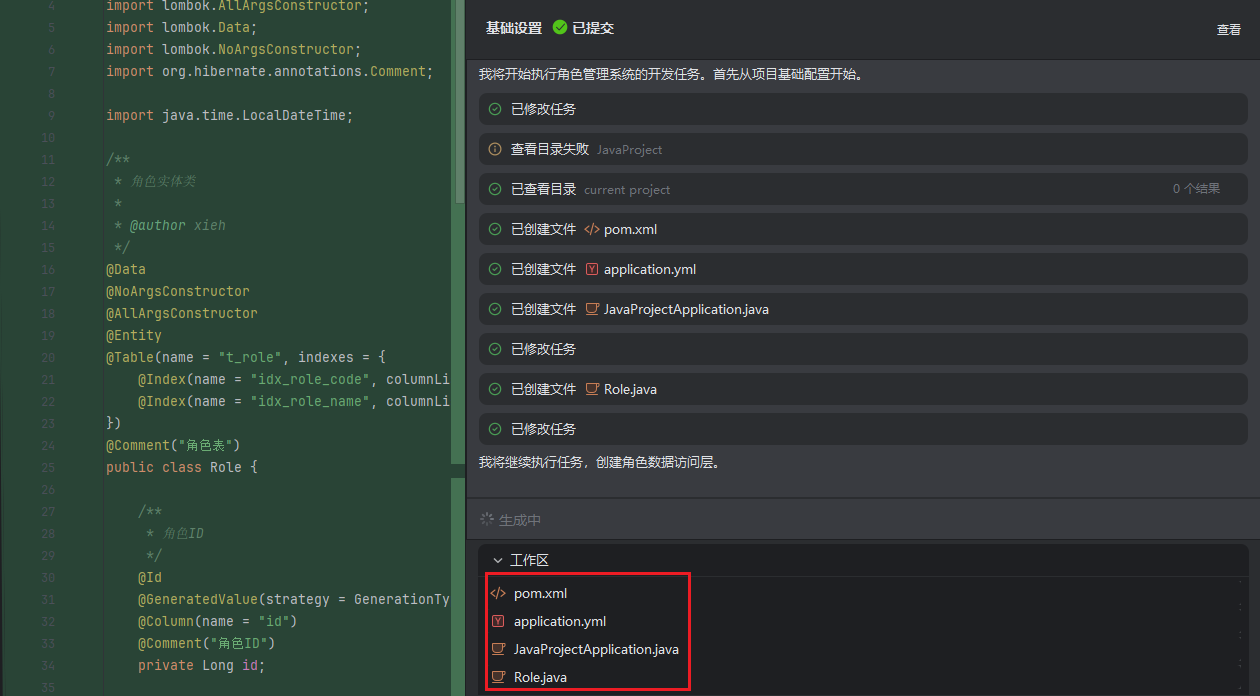The height and width of the screenshot is (696, 1260).
Task: Click the YAML icon beside application.yml in 工作区
Action: tap(498, 621)
